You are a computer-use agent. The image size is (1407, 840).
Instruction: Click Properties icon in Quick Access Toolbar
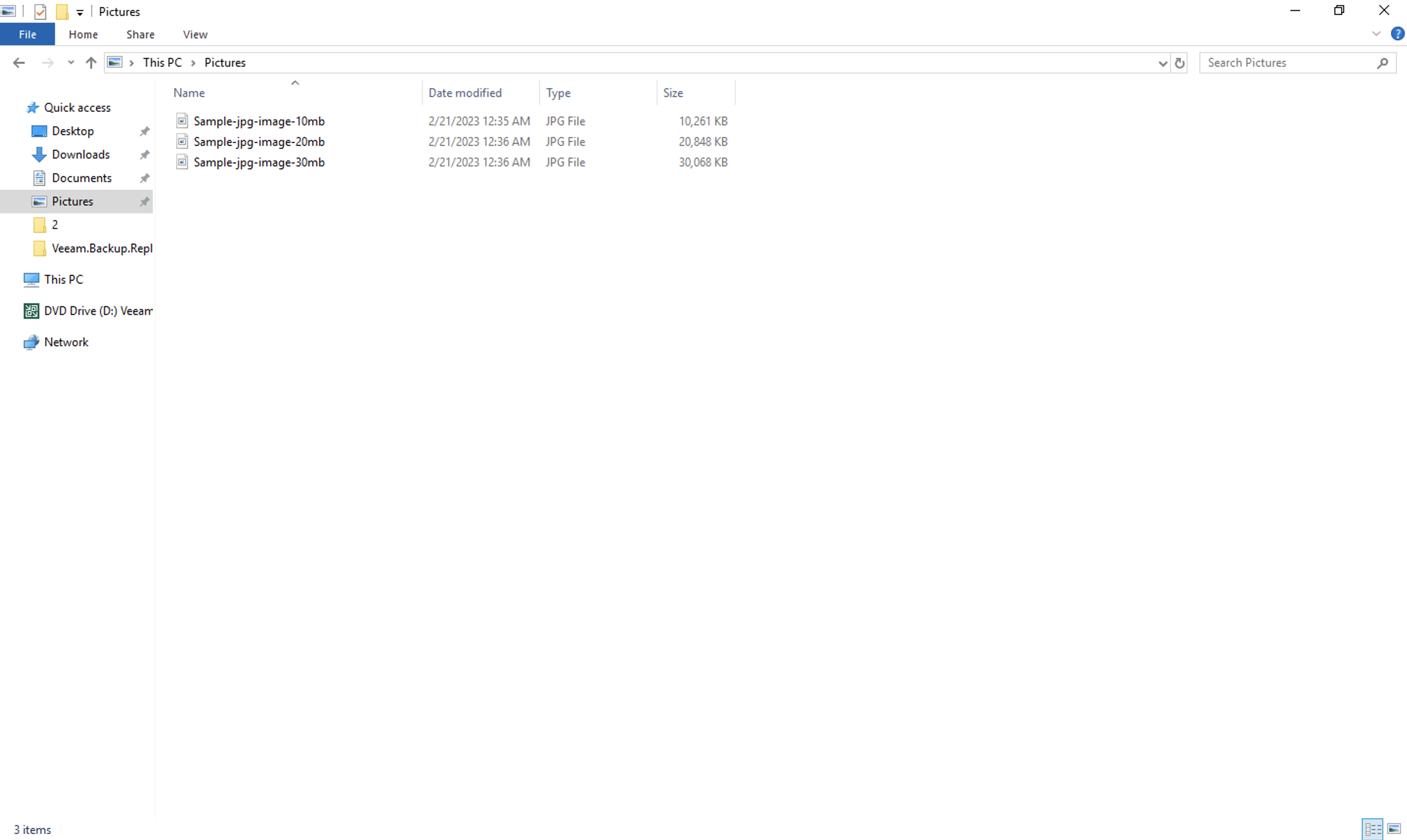(40, 11)
